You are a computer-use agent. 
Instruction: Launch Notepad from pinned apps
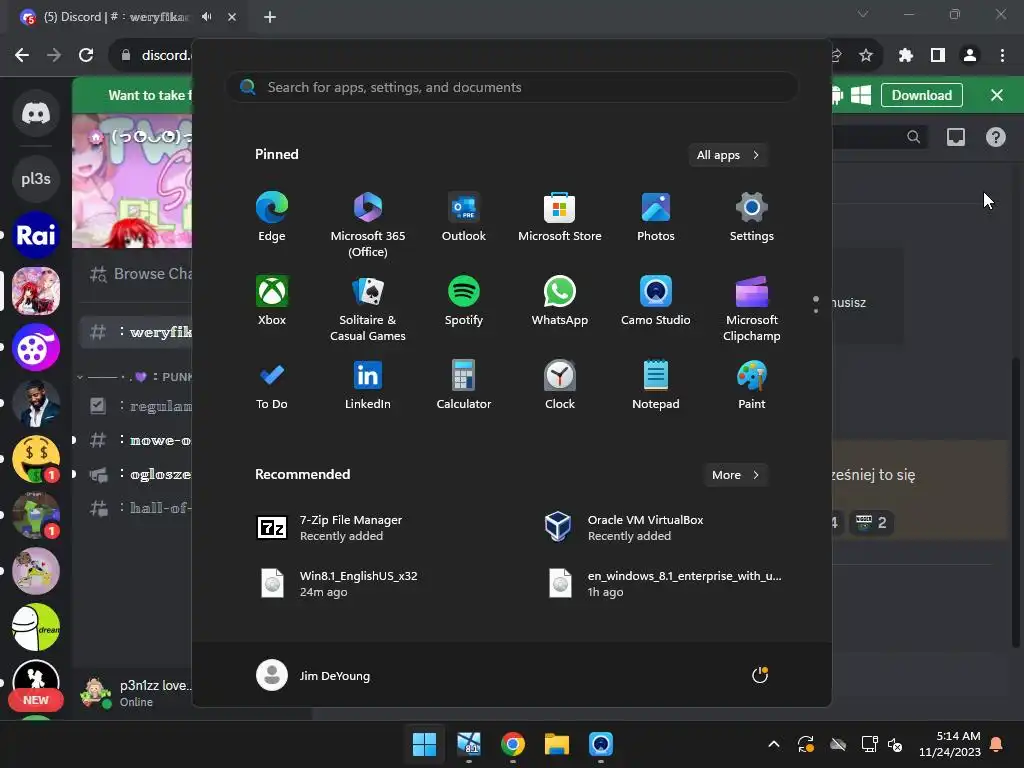[x=656, y=385]
